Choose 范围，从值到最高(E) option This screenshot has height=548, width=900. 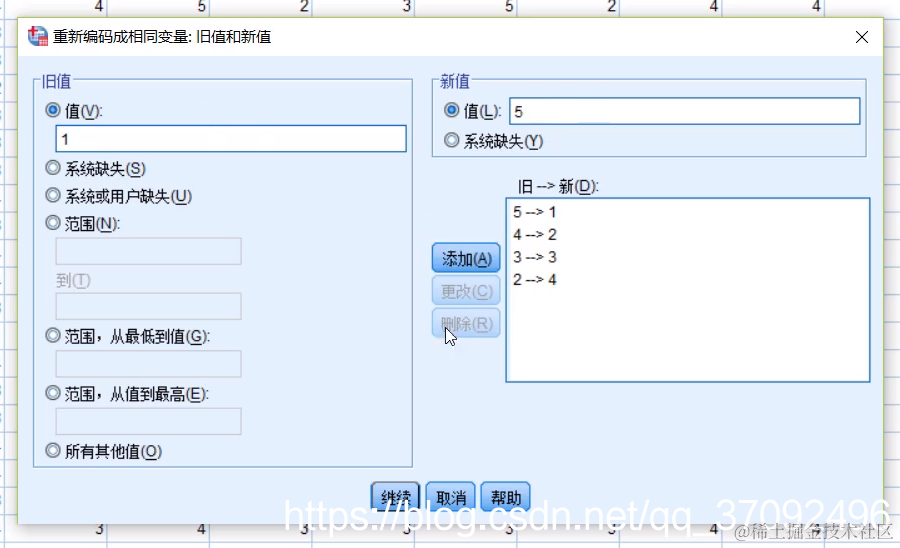[53, 393]
